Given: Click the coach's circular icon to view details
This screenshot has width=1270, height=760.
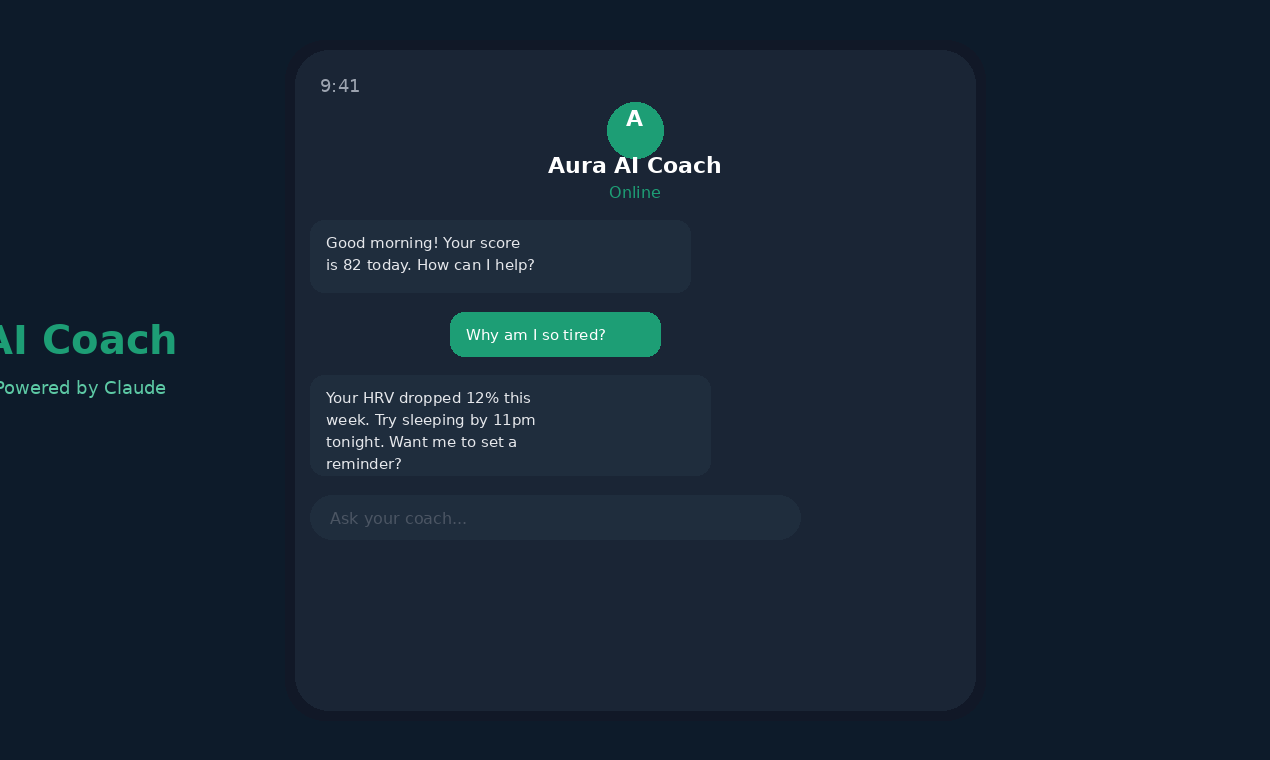Looking at the screenshot, I should coord(635,130).
